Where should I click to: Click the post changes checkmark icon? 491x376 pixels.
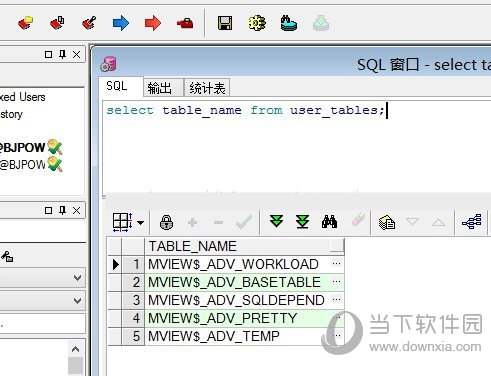click(244, 222)
